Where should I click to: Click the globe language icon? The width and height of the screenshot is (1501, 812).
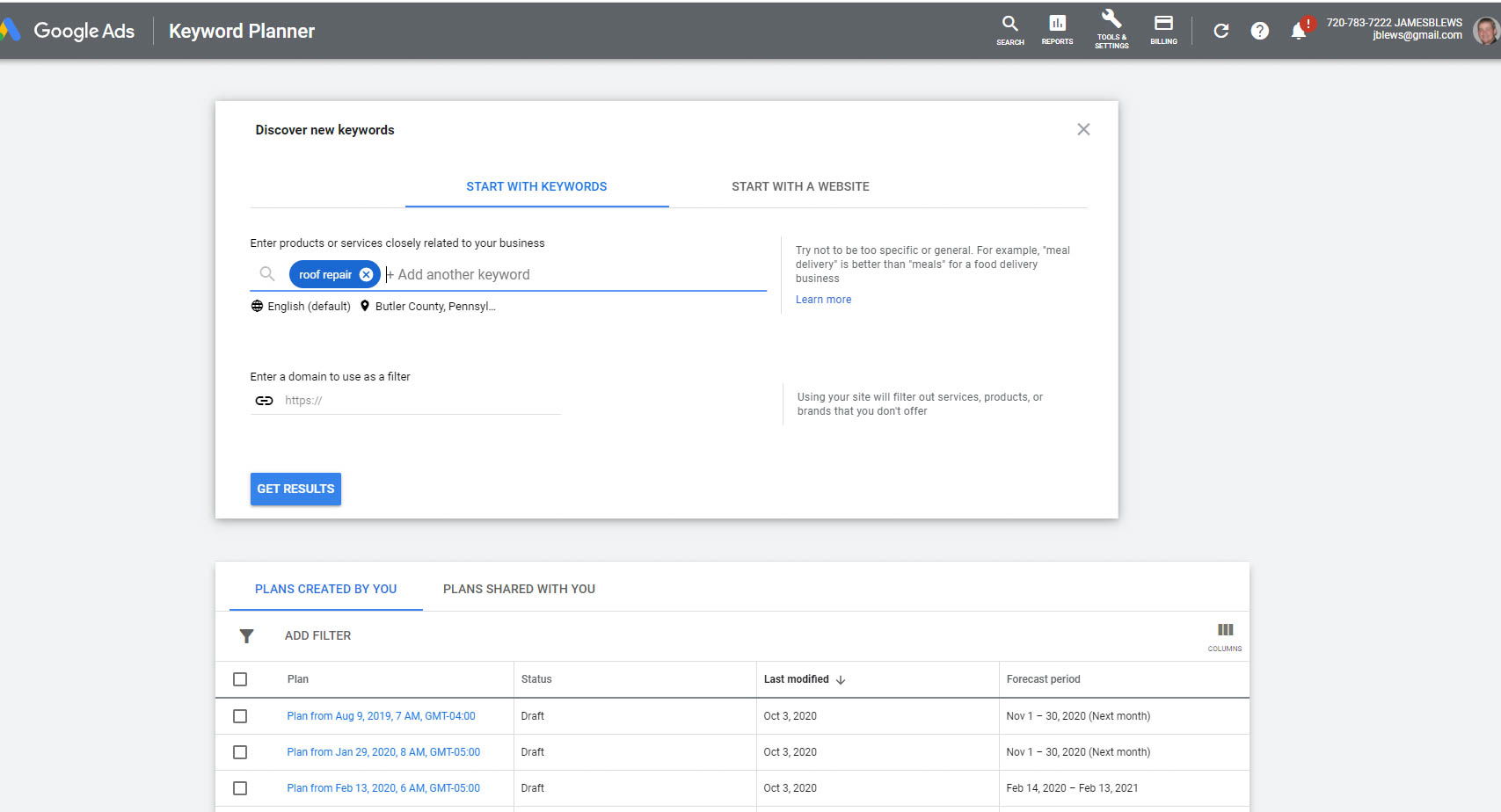pyautogui.click(x=257, y=306)
